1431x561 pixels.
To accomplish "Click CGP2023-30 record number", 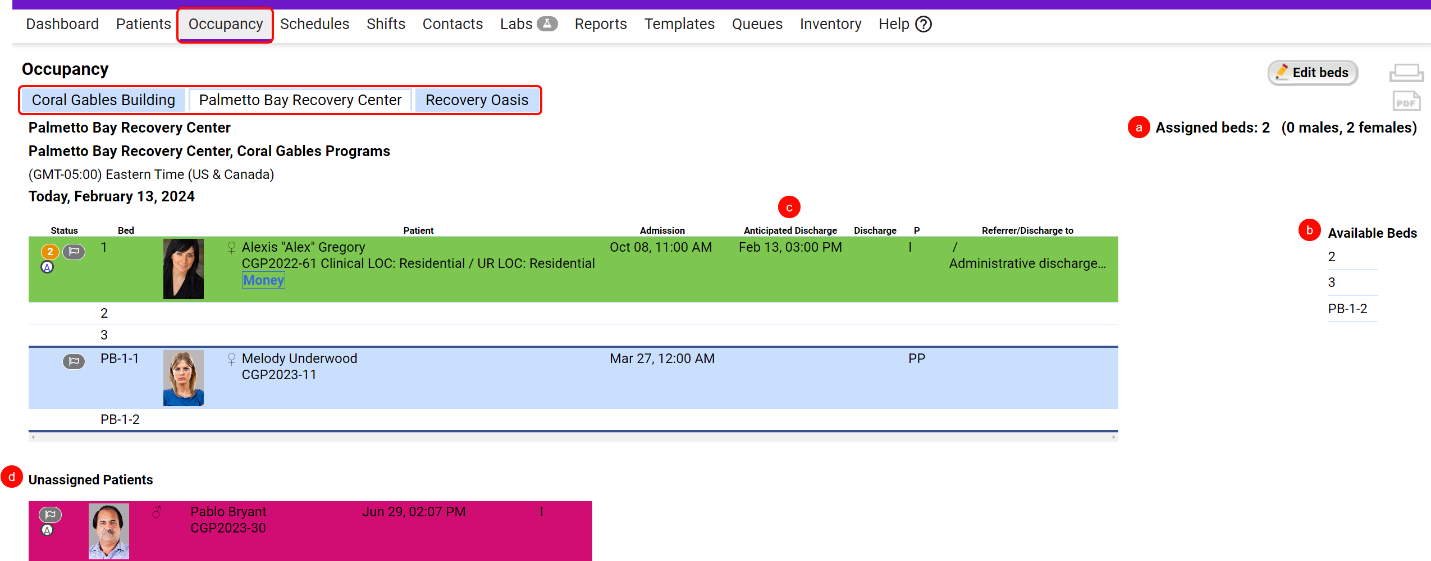I will click(228, 528).
